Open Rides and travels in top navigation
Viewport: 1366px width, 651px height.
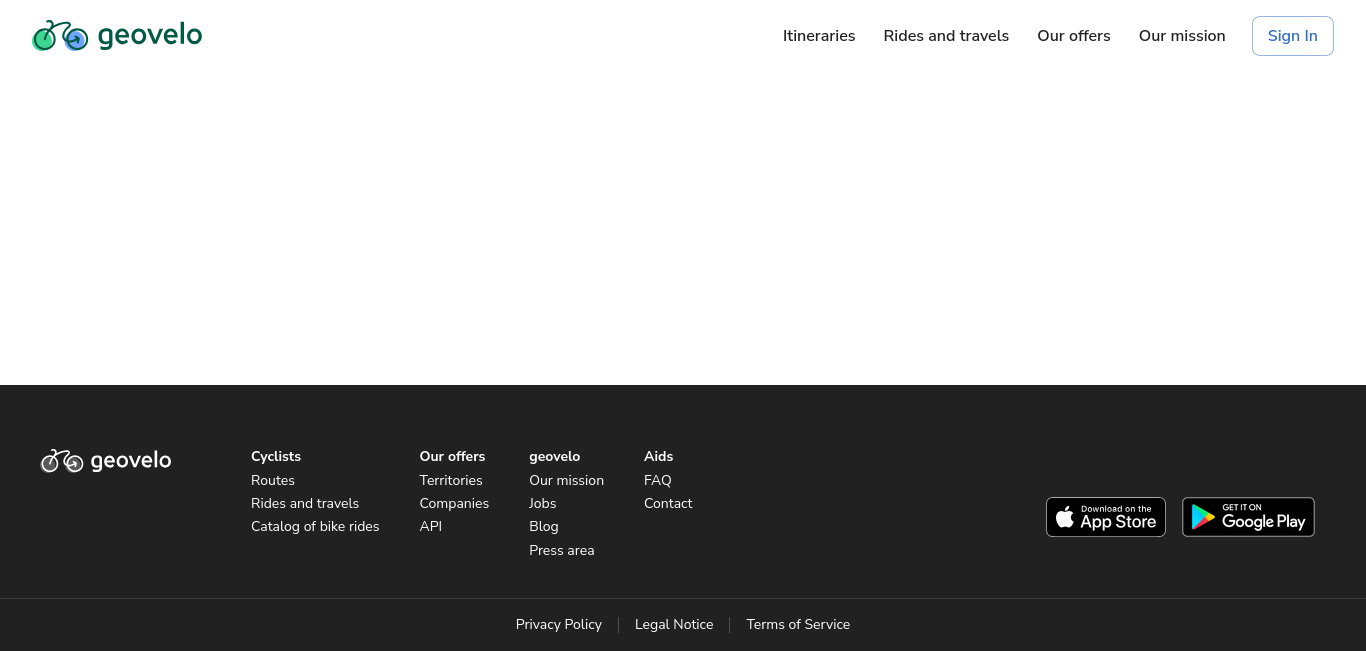(x=946, y=36)
